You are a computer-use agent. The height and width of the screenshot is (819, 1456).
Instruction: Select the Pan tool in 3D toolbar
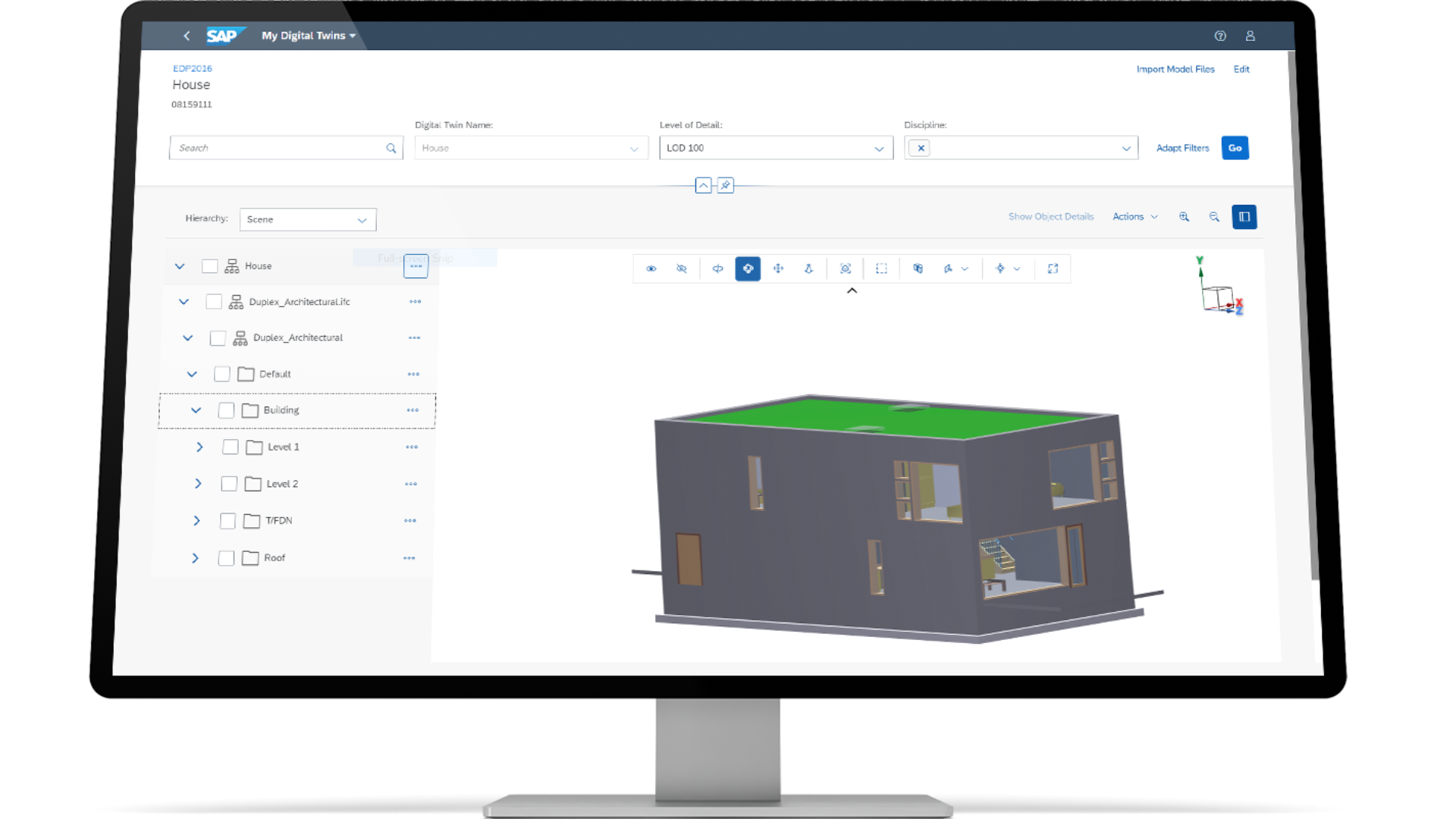pos(778,268)
